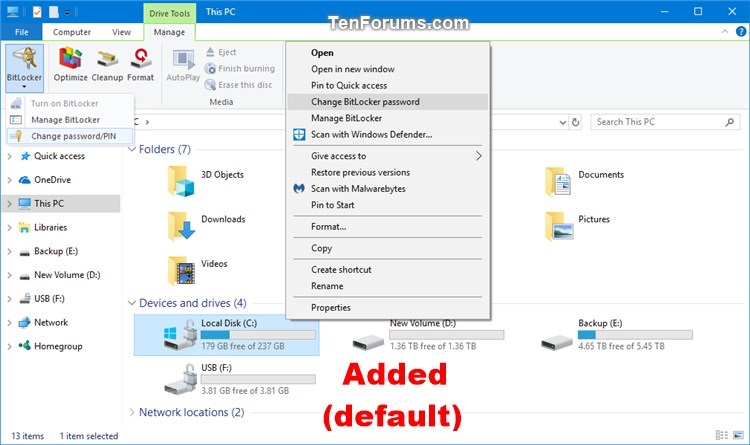Choose Manage BitLocker in context menu
Screen dimensions: 750x445
coord(388,118)
